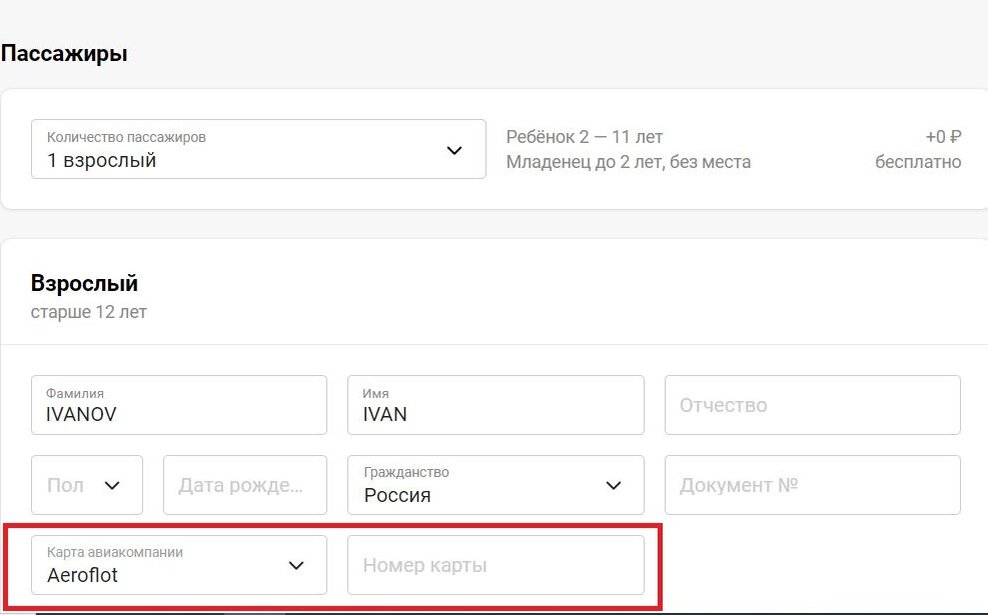This screenshot has height=615, width=988.
Task: Focus the Отчество input field
Action: tap(813, 405)
